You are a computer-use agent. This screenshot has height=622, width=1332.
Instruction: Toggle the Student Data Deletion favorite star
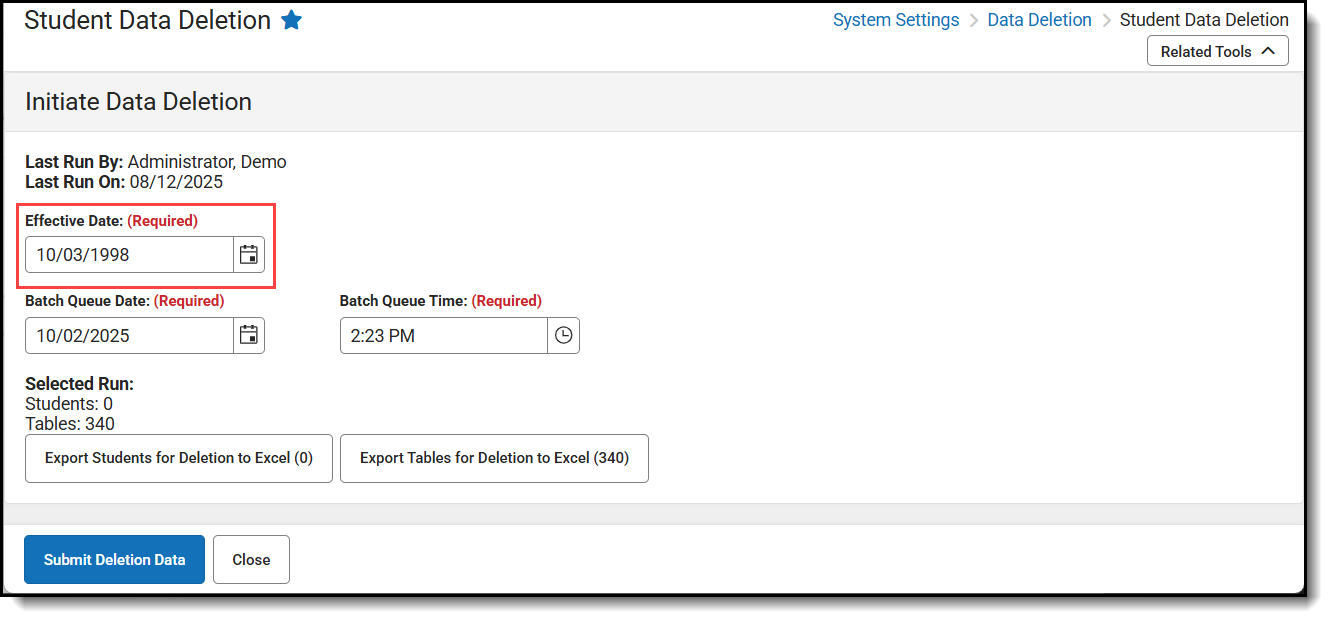[291, 19]
